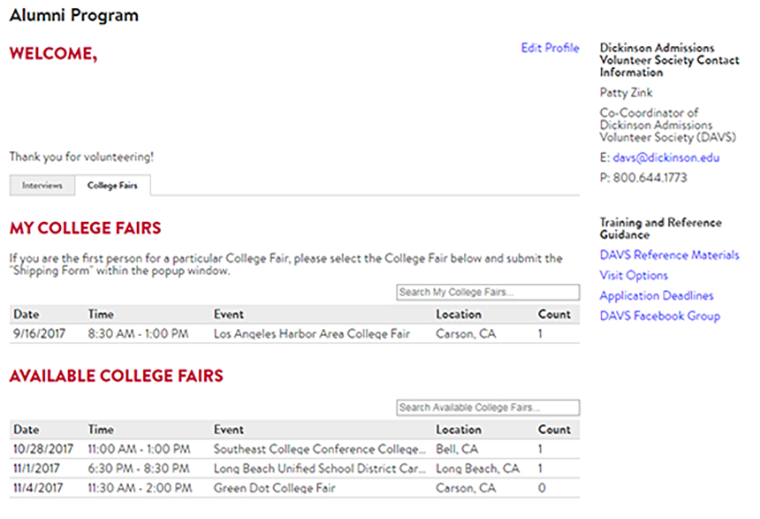This screenshot has width=760, height=519.
Task: Click the Bell, CA location cell
Action: 457,449
